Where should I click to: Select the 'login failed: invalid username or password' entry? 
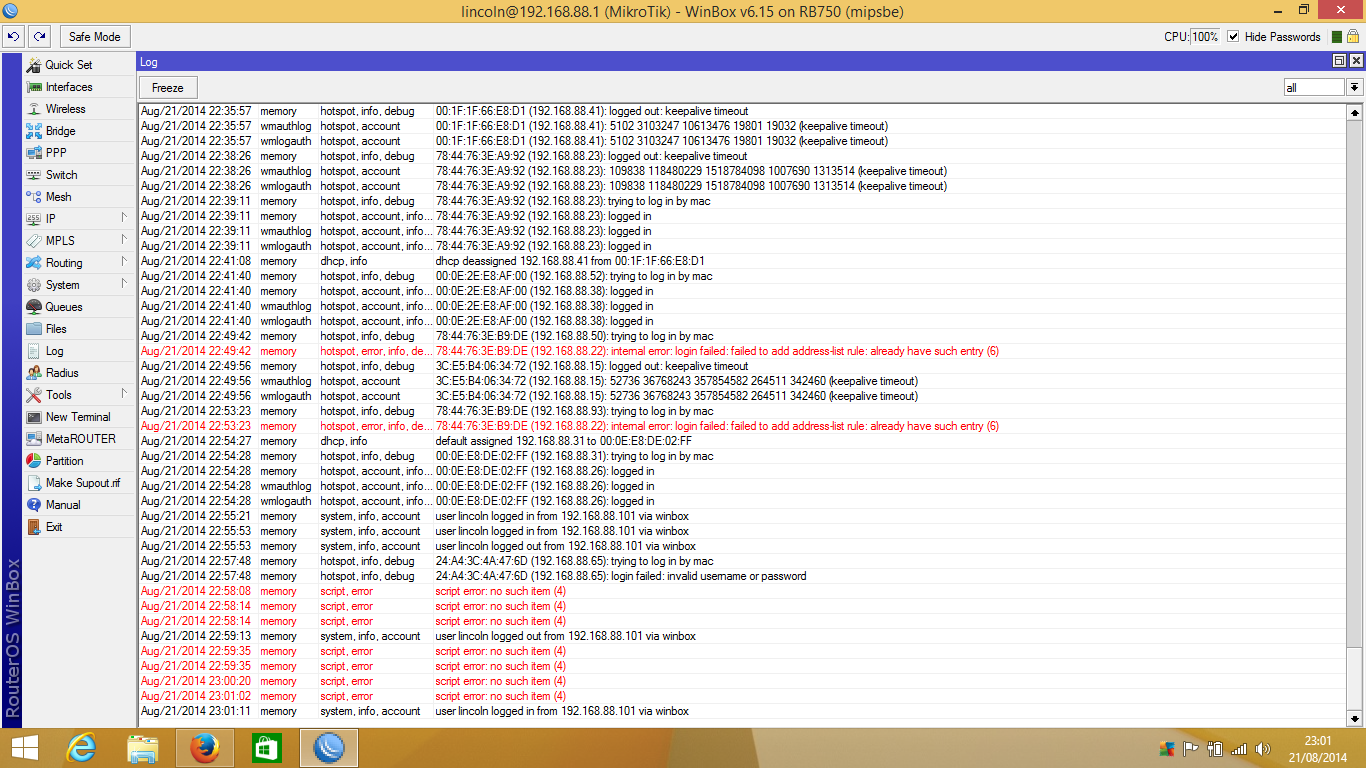pos(743,576)
